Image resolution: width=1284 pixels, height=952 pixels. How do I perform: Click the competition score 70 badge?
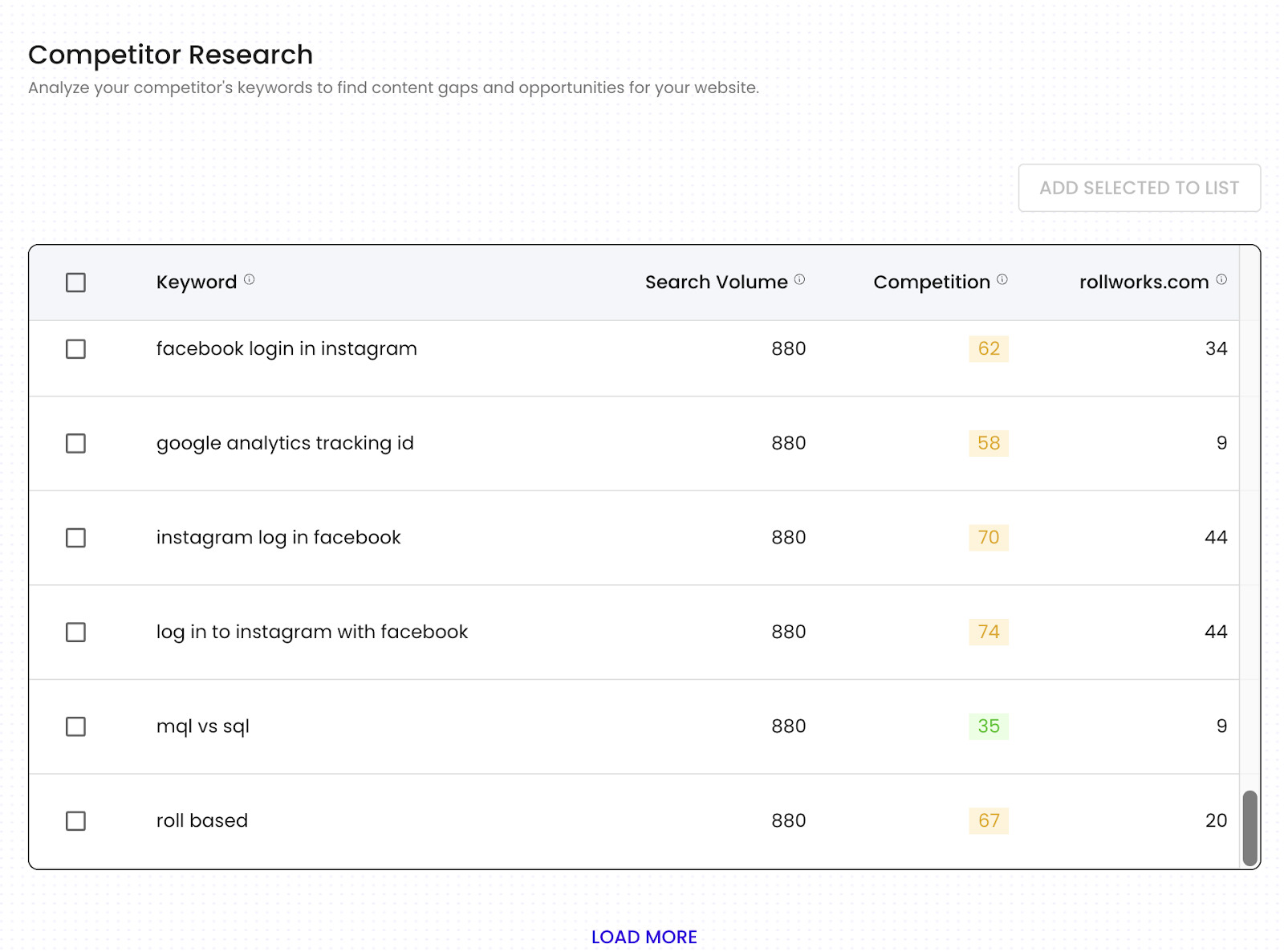tap(989, 538)
